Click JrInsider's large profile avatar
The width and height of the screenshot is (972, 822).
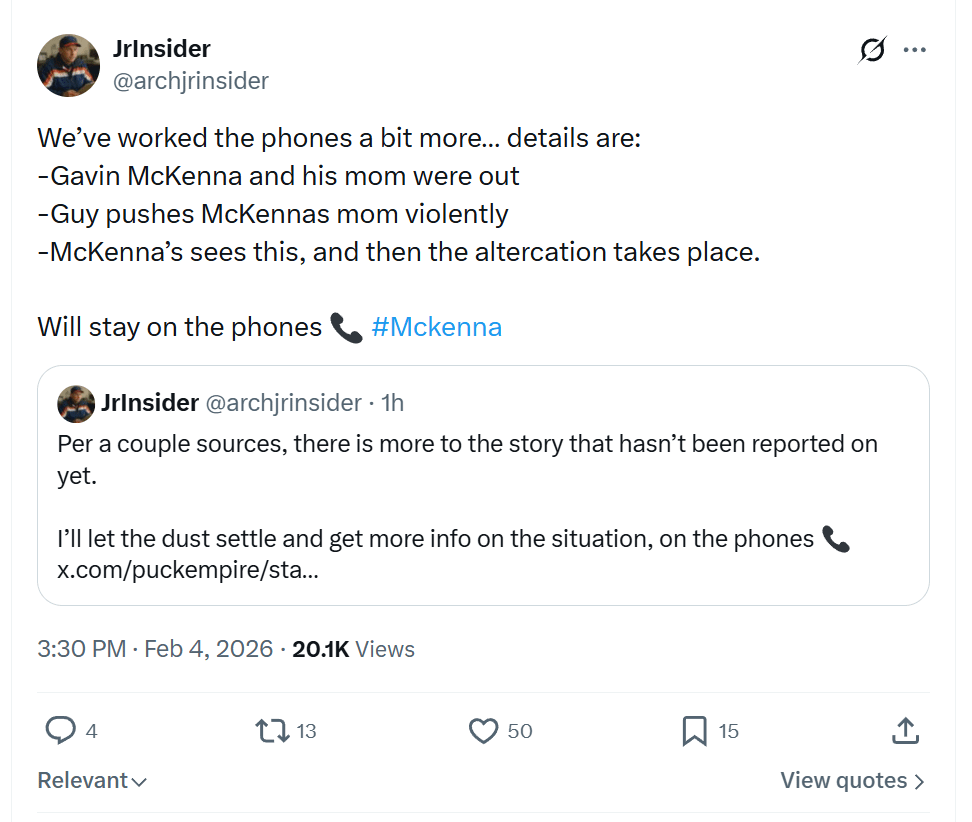tap(68, 65)
